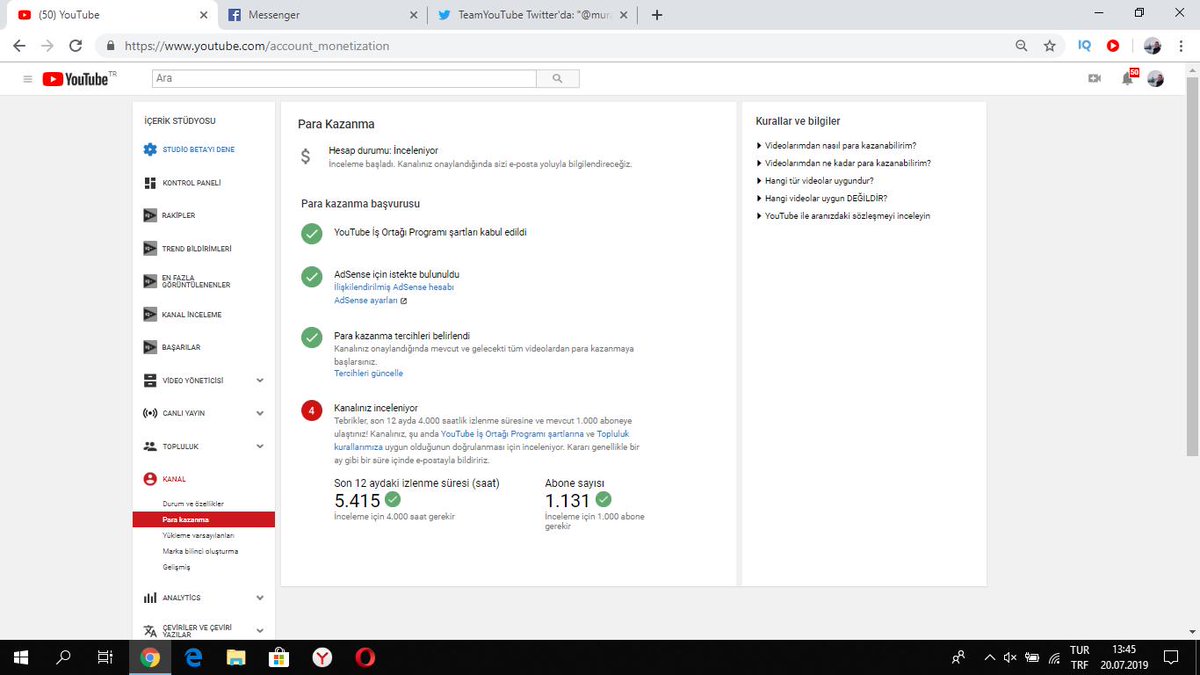Image resolution: width=1200 pixels, height=675 pixels.
Task: Bookmark this page with the star icon
Action: click(1049, 46)
